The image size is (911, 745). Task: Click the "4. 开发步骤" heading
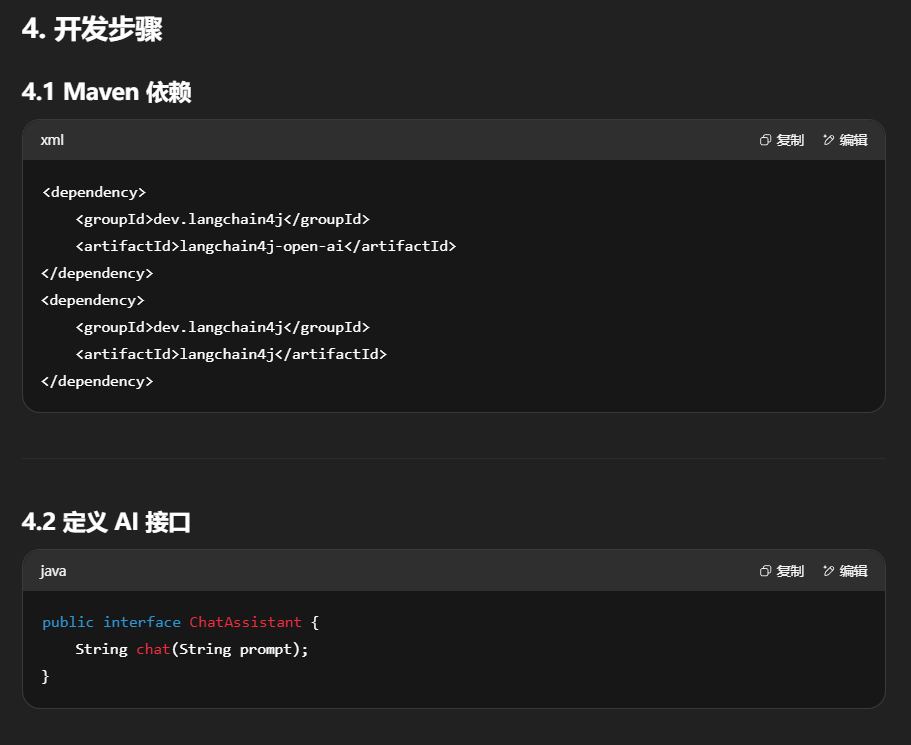pyautogui.click(x=92, y=29)
